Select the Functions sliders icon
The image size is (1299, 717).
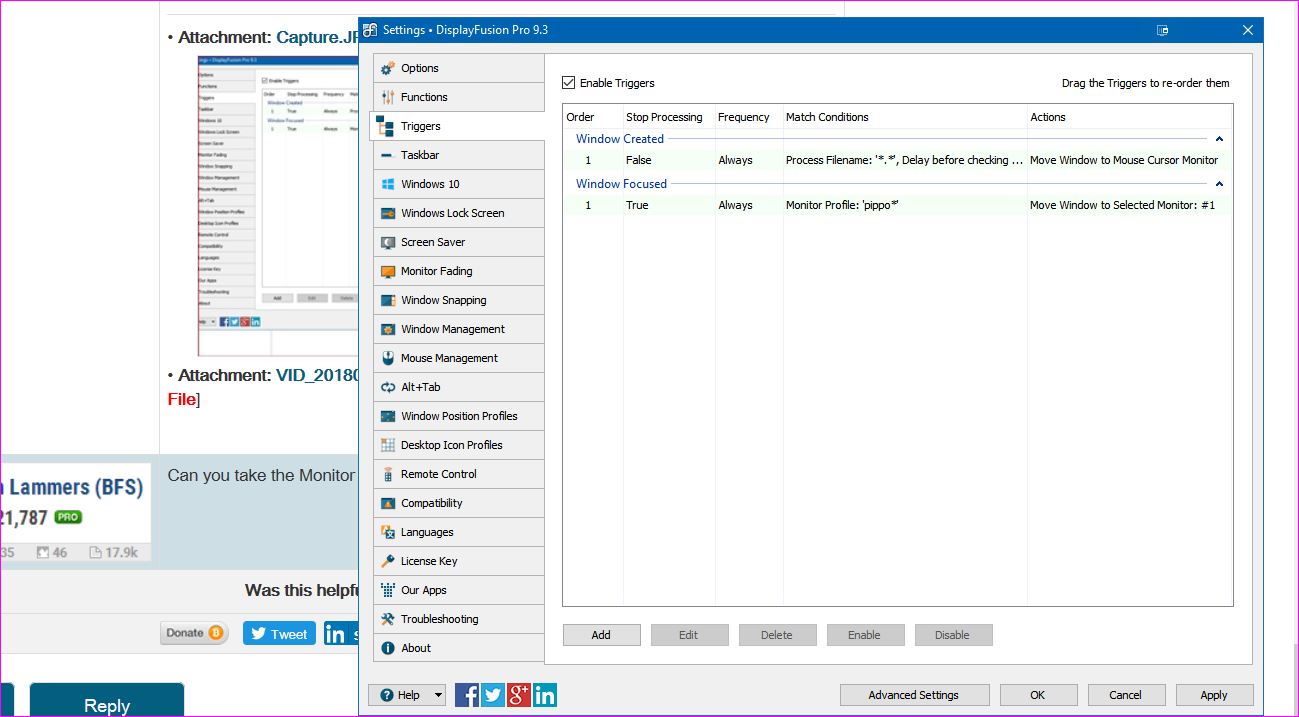tap(388, 97)
